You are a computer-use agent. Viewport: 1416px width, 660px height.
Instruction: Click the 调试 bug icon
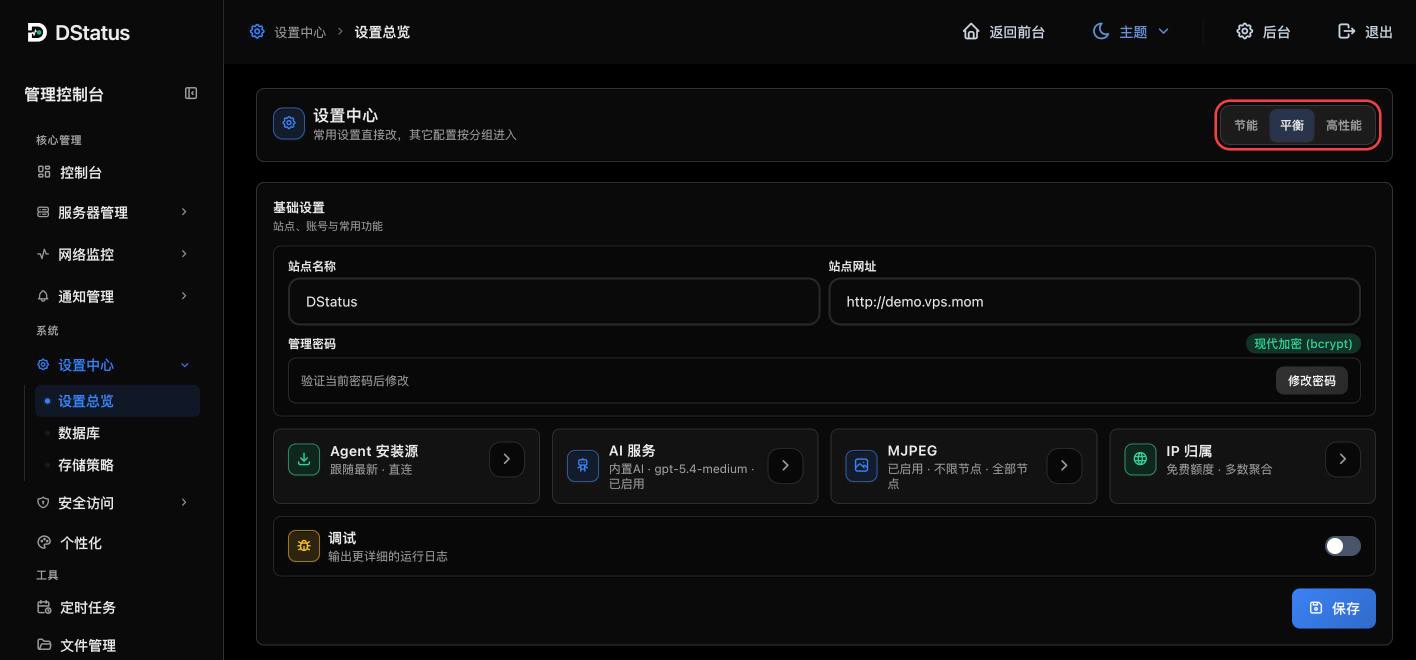304,546
